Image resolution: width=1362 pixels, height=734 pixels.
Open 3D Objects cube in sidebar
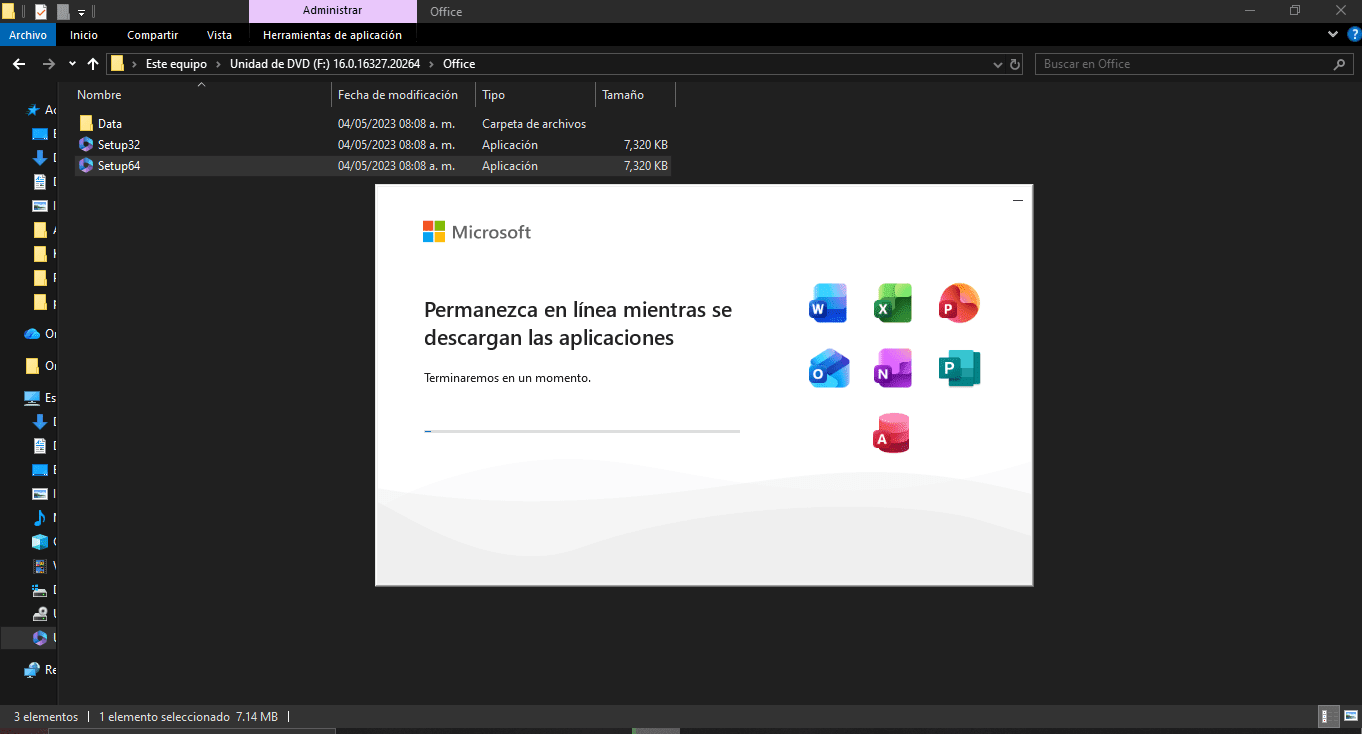(x=40, y=542)
